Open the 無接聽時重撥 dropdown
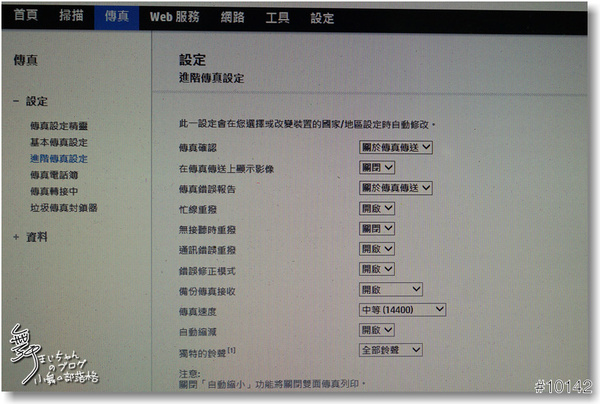The width and height of the screenshot is (600, 404). tap(377, 229)
